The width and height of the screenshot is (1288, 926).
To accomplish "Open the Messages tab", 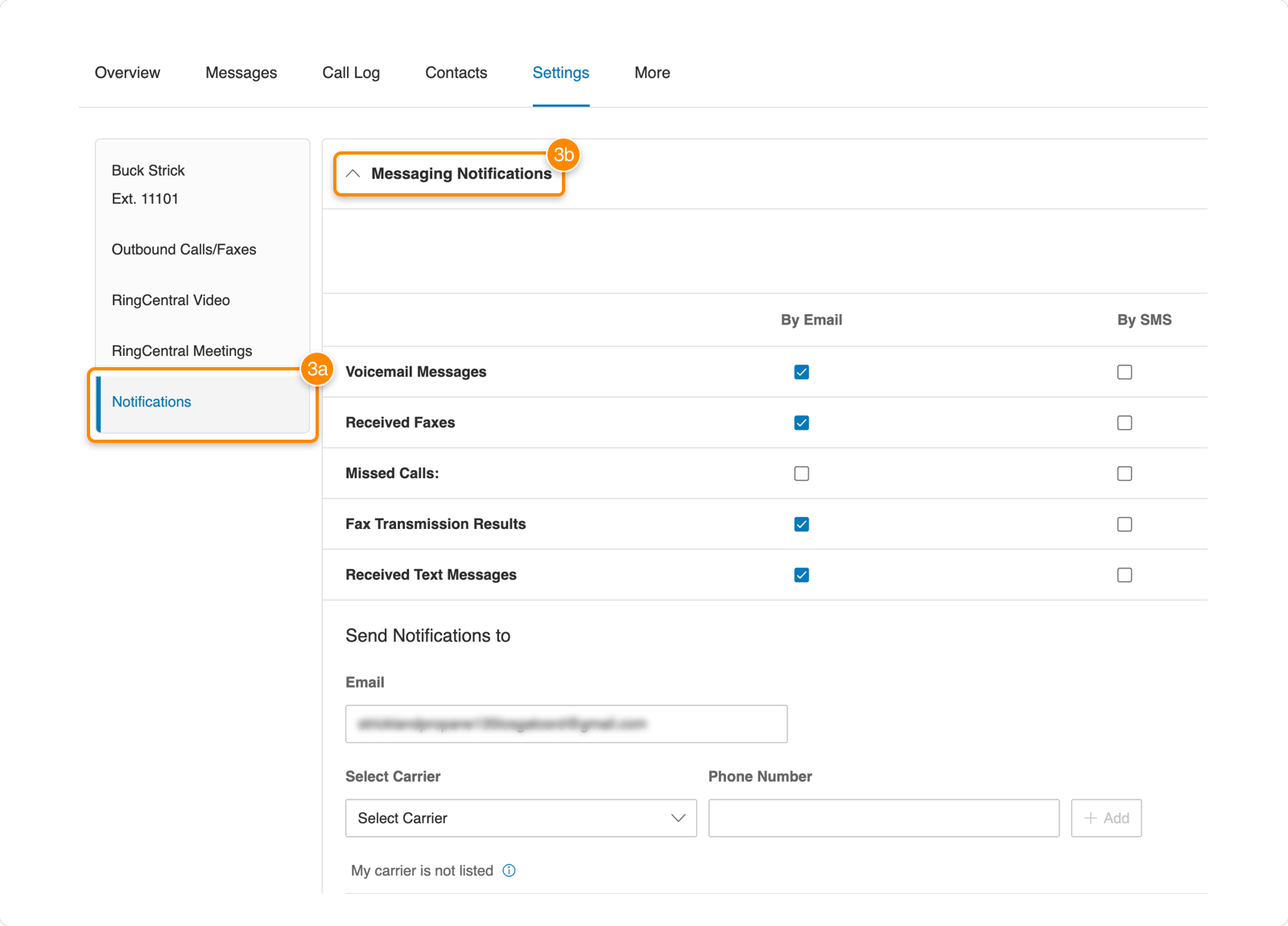I will coord(241,72).
